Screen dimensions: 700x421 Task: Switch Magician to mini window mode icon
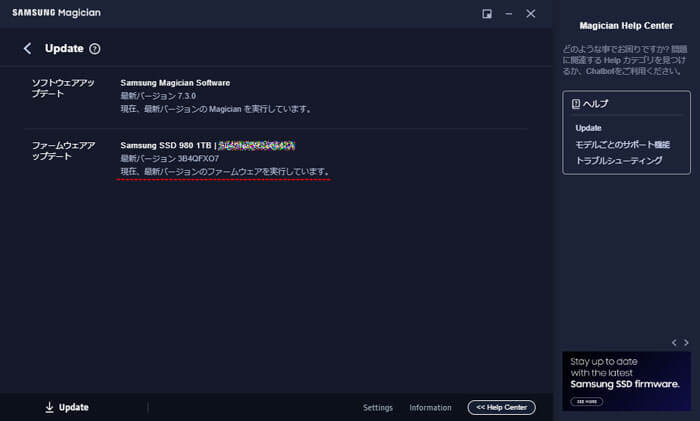(x=487, y=14)
